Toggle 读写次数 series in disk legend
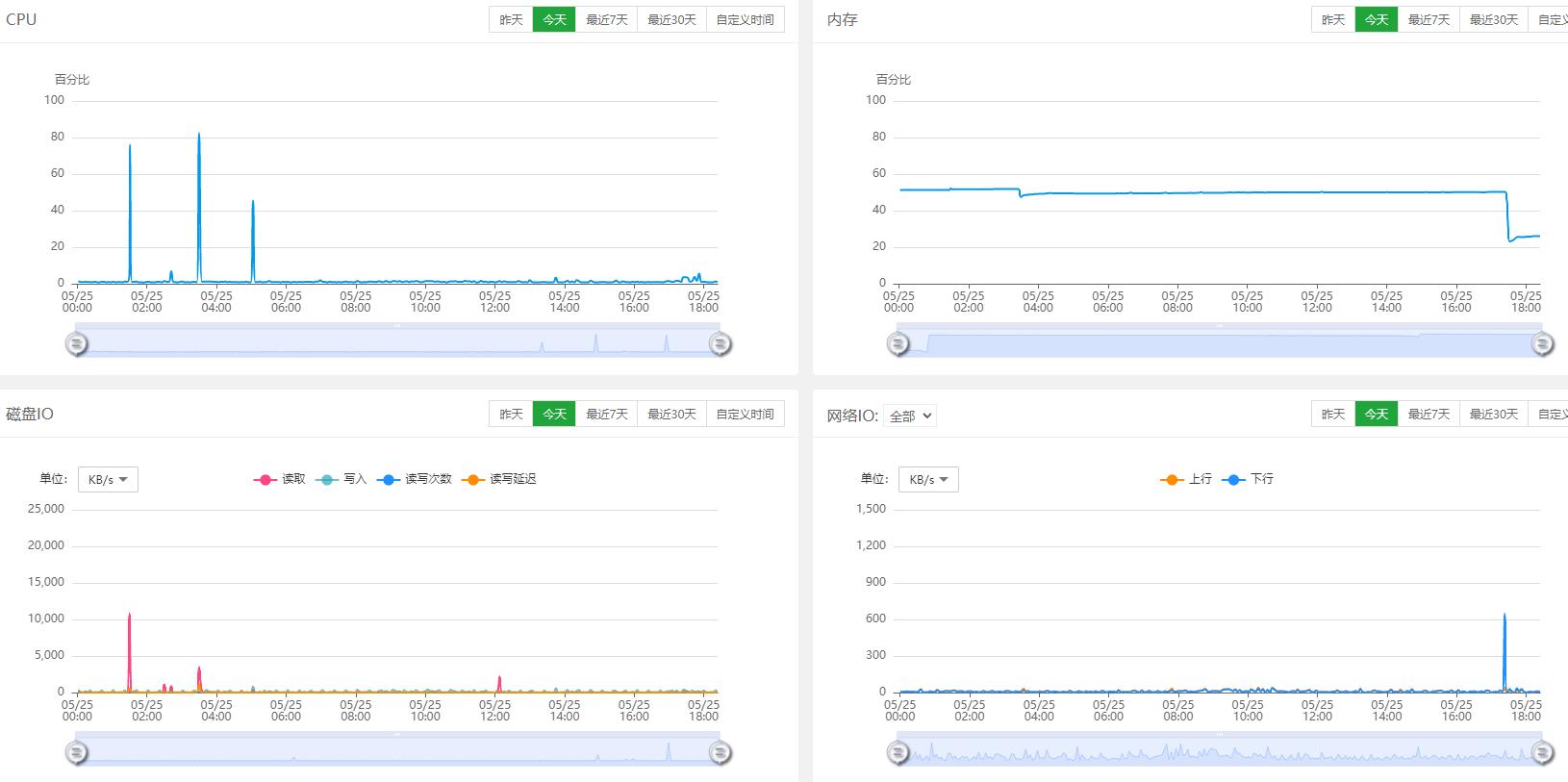The height and width of the screenshot is (782, 1568). coord(415,479)
